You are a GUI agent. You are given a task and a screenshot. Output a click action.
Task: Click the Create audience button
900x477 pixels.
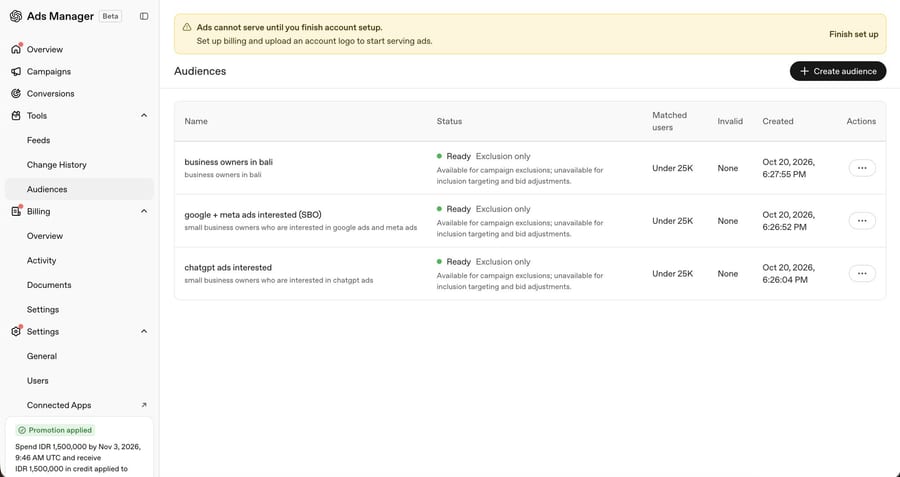[837, 71]
